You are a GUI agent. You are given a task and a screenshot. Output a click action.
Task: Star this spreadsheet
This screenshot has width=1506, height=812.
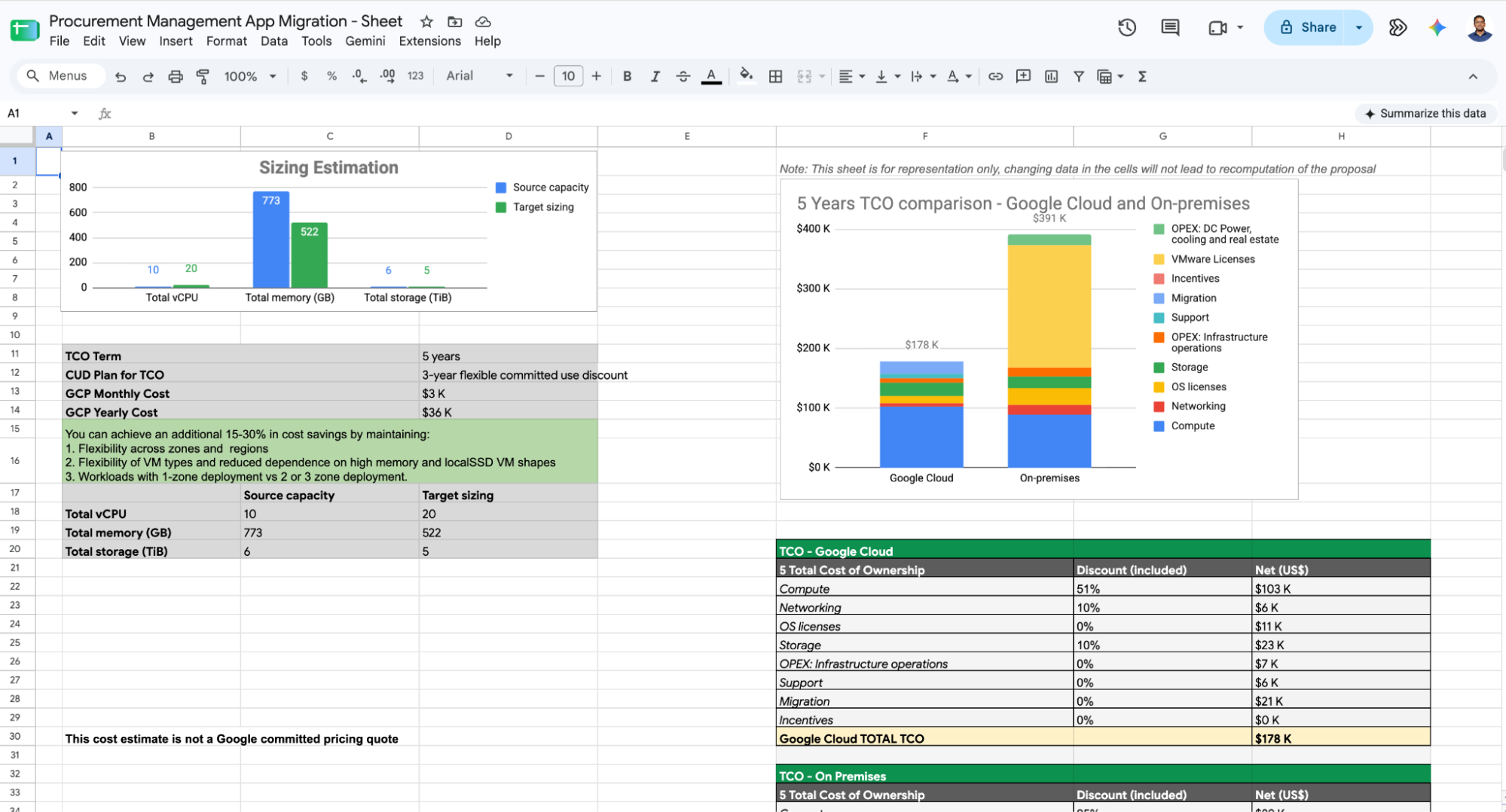pos(426,22)
